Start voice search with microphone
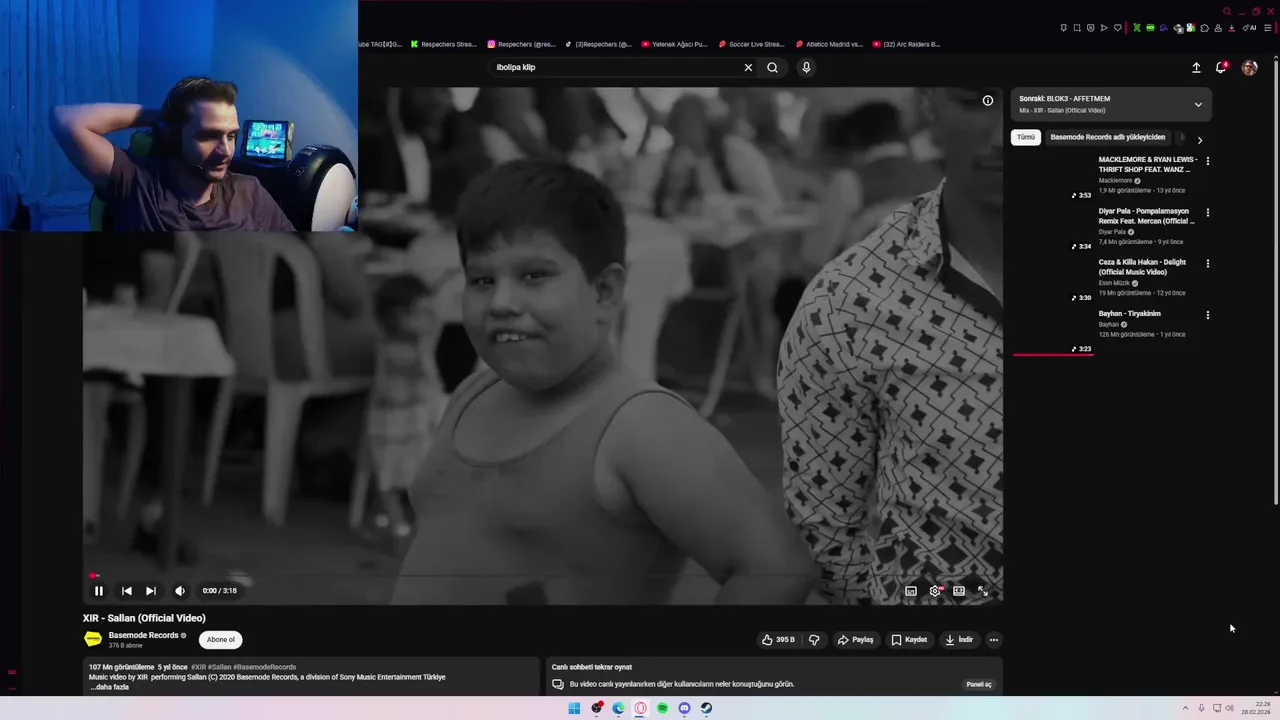This screenshot has width=1280, height=720. pyautogui.click(x=806, y=67)
